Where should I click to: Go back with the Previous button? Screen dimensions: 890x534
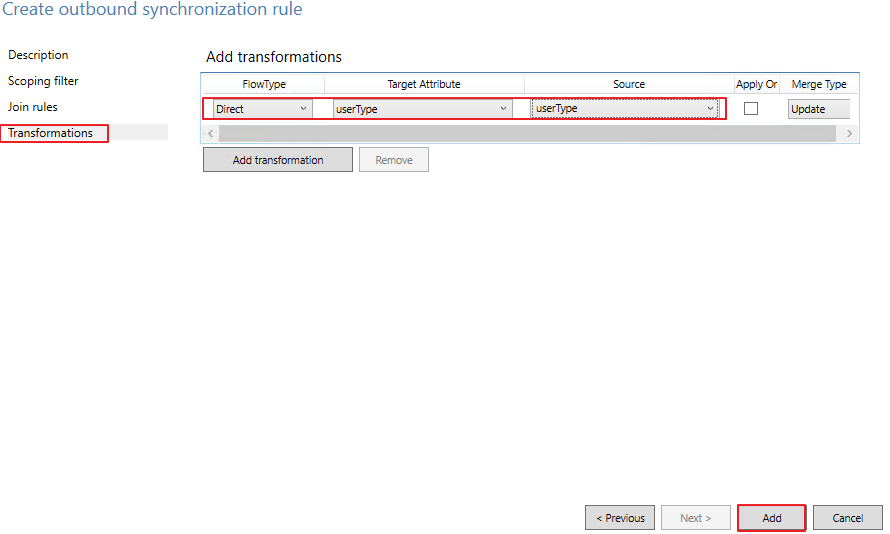point(620,518)
